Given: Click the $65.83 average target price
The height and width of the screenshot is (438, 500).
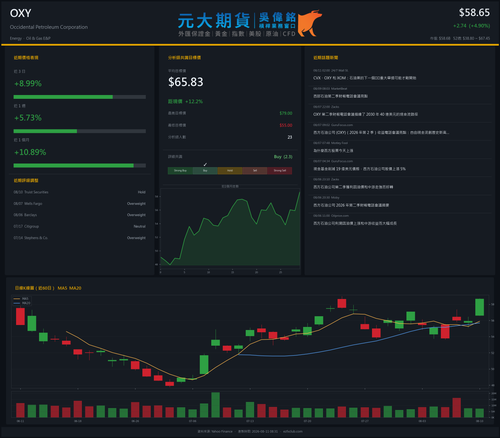Looking at the screenshot, I should point(186,82).
